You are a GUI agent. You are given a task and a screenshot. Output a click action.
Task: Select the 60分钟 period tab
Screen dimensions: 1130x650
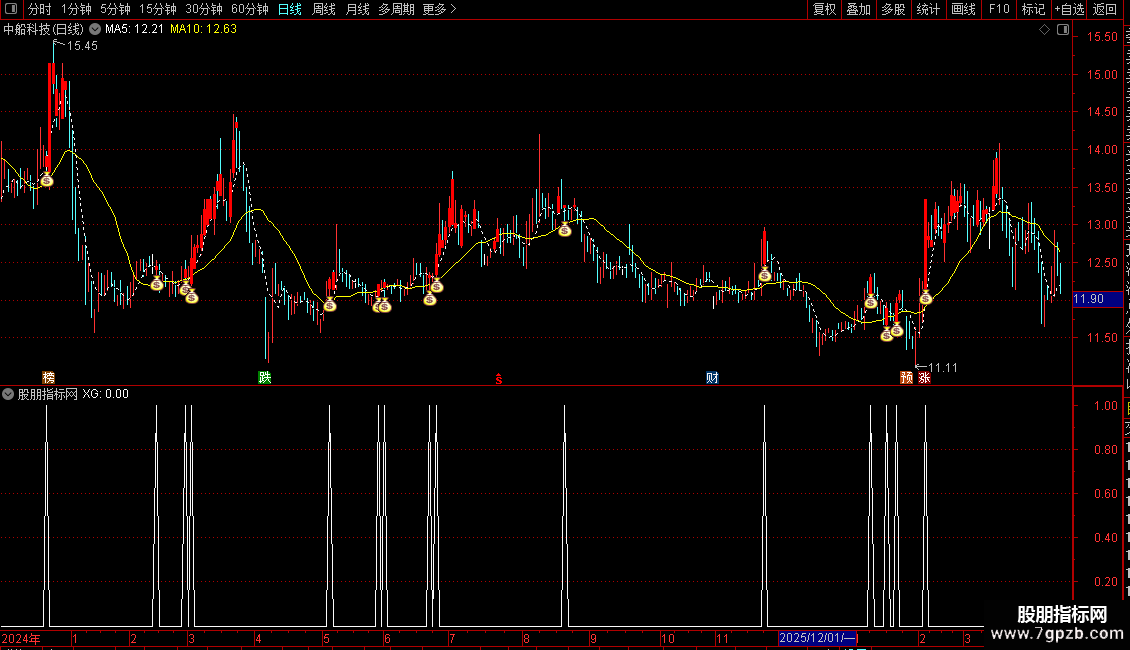pyautogui.click(x=250, y=9)
